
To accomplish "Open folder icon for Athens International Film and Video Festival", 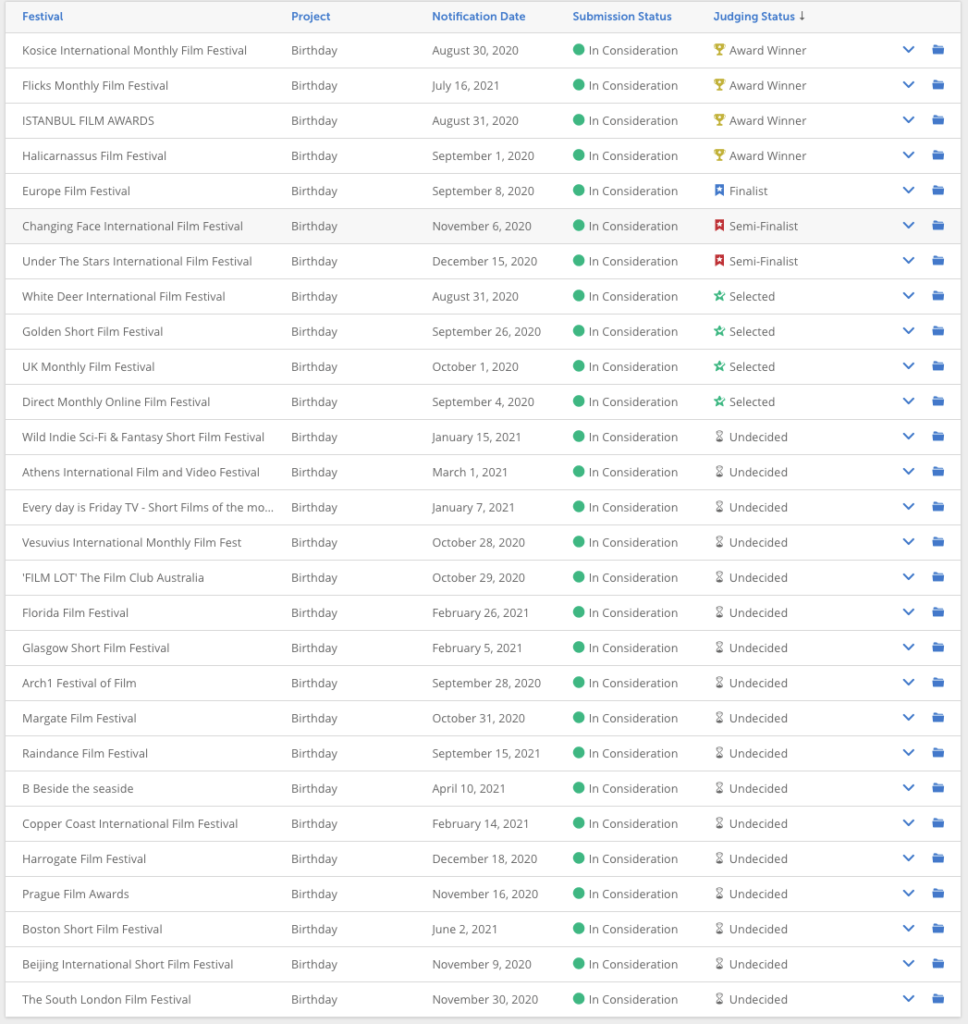I will pos(938,472).
